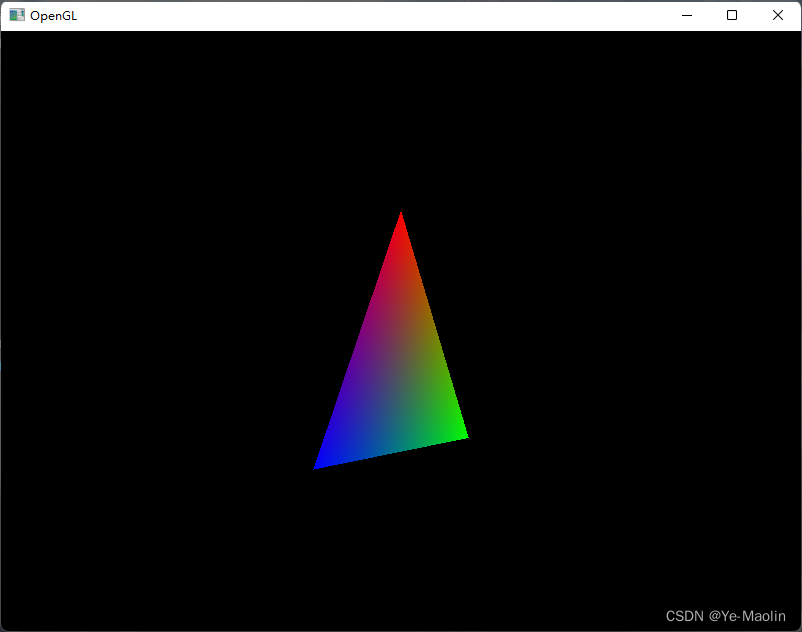Click the triangle's bottom edge

[x=390, y=452]
